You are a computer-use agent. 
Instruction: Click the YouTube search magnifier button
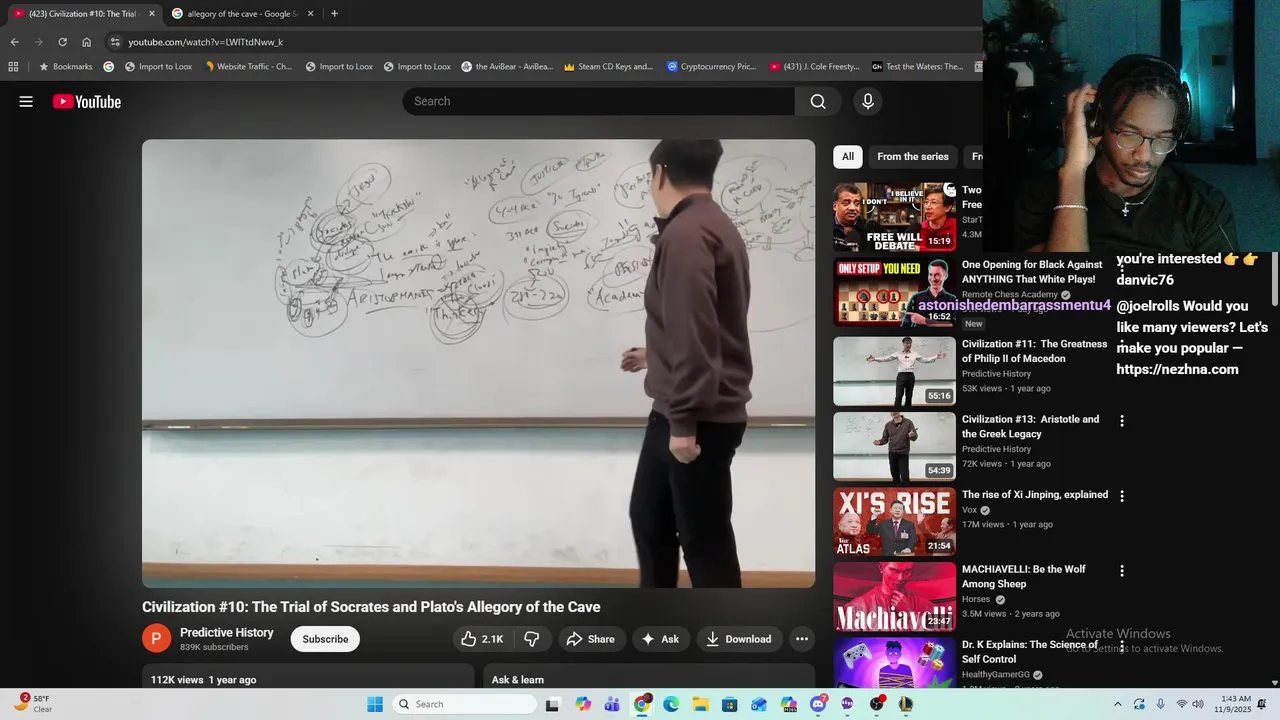(x=818, y=101)
